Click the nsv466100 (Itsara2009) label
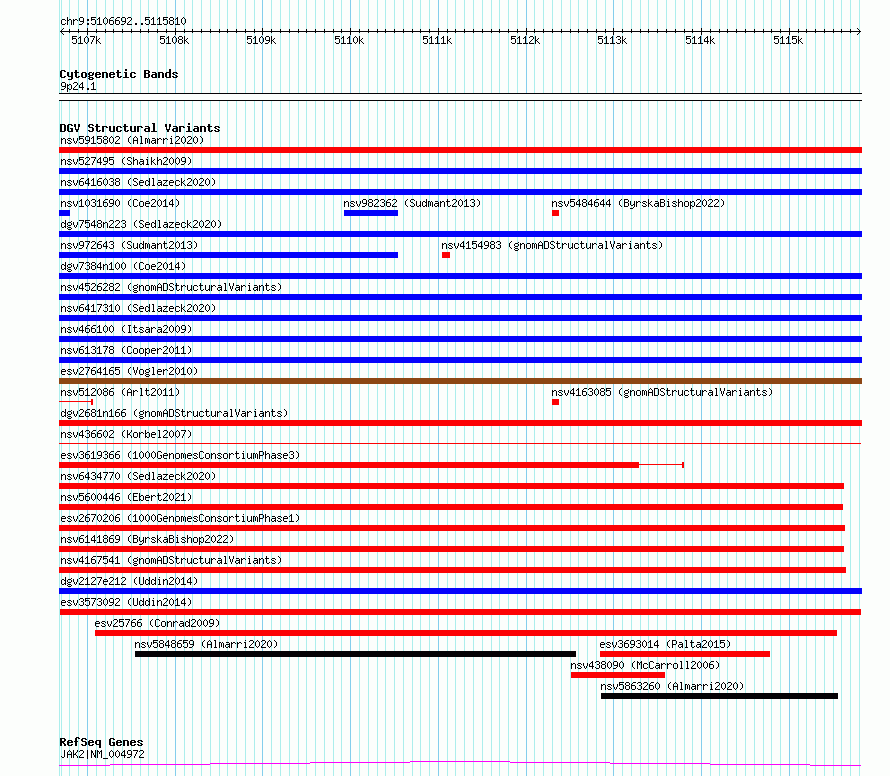Viewport: 890px width, 776px height. pyautogui.click(x=126, y=329)
